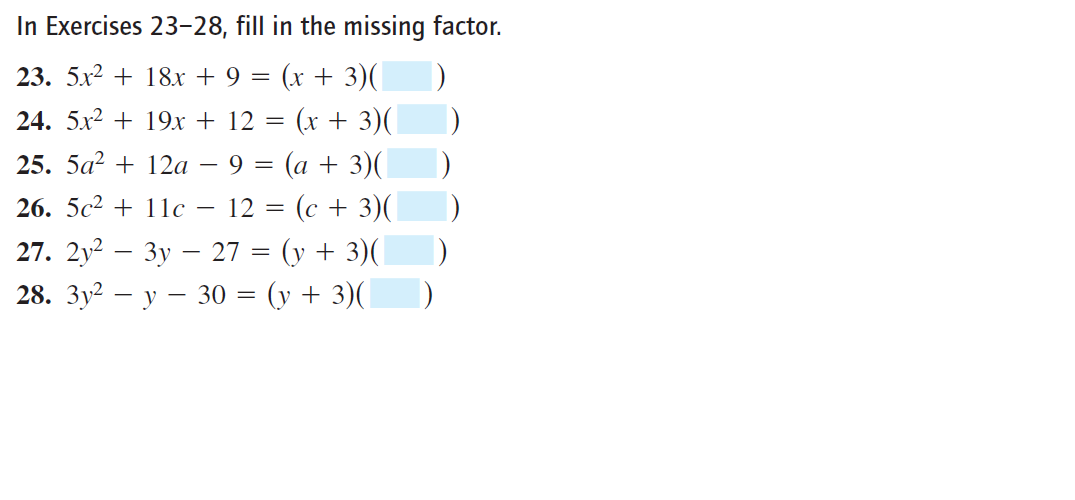Click the blank factor box in exercise 23
The width and height of the screenshot is (1075, 500).
click(x=407, y=76)
